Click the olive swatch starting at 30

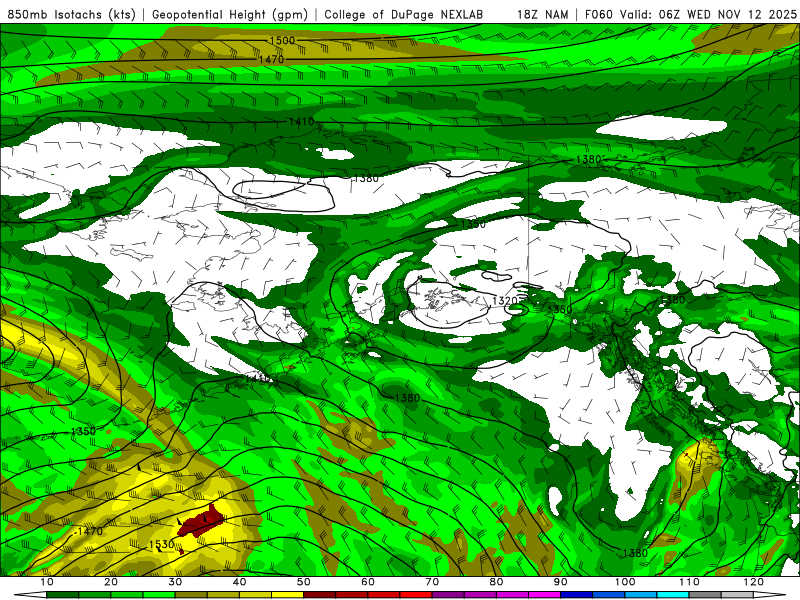[x=191, y=595]
